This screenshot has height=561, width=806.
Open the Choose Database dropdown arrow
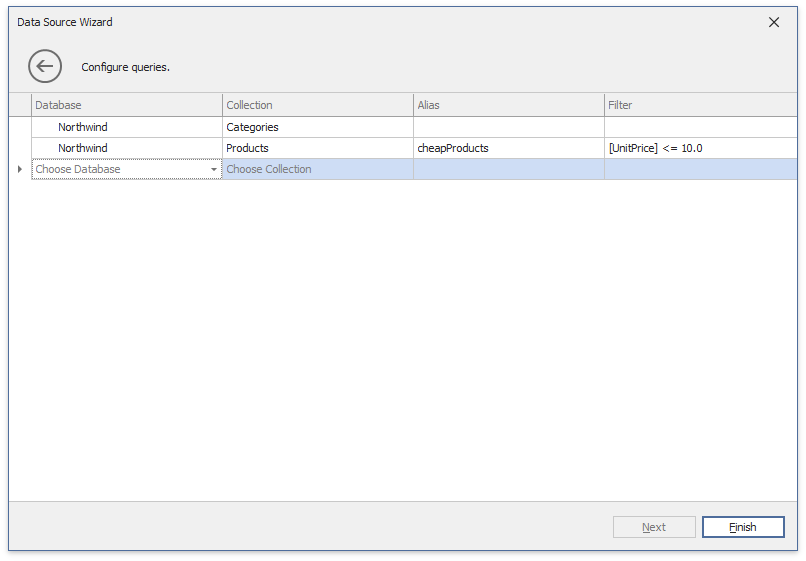(x=214, y=170)
